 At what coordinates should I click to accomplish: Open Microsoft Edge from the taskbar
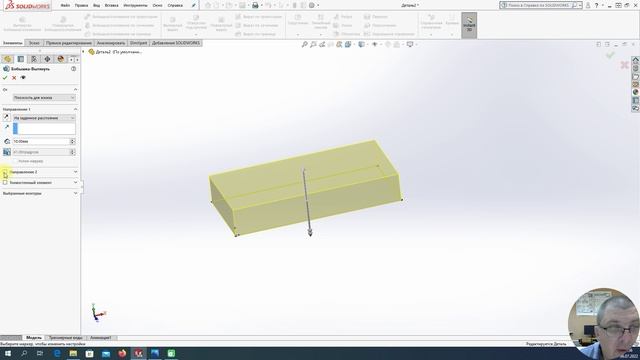57,353
